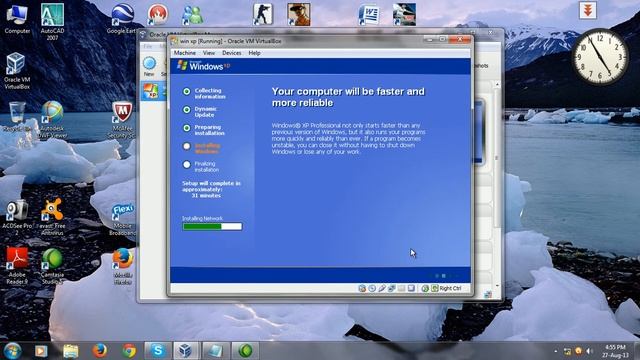Screen dimensions: 640x360
Task: Click the red flame desktop icon
Action: [x=158, y=15]
